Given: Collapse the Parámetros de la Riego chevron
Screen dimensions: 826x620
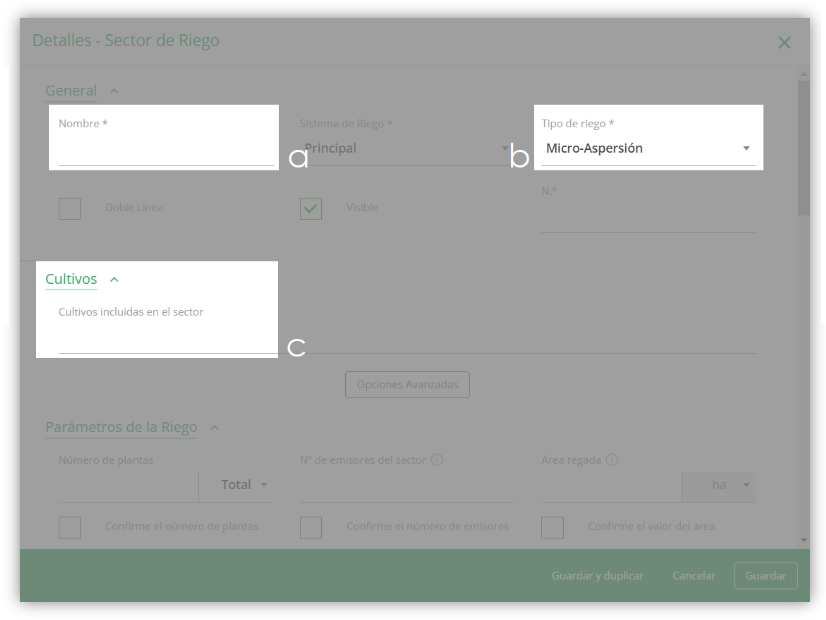Looking at the screenshot, I should pyautogui.click(x=214, y=428).
